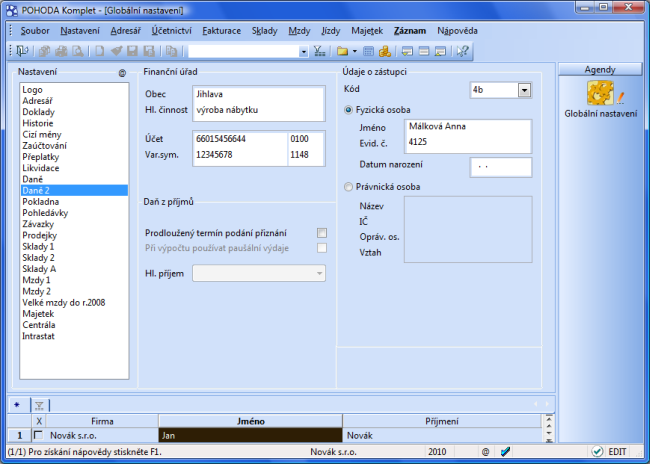Click the greyed copy documents toolbar icon
This screenshot has width=650, height=464.
[x=44, y=51]
